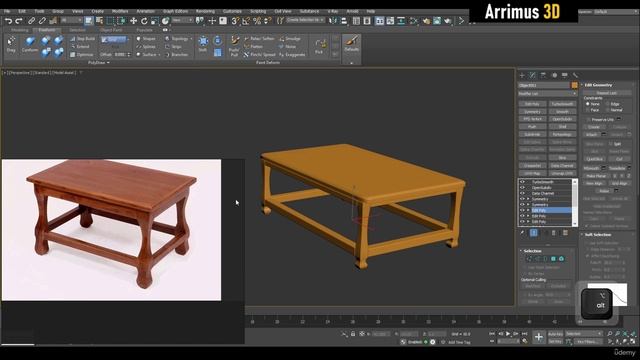Open the Topology dropdown arrow
Image resolution: width=640 pixels, height=360 pixels.
point(191,39)
